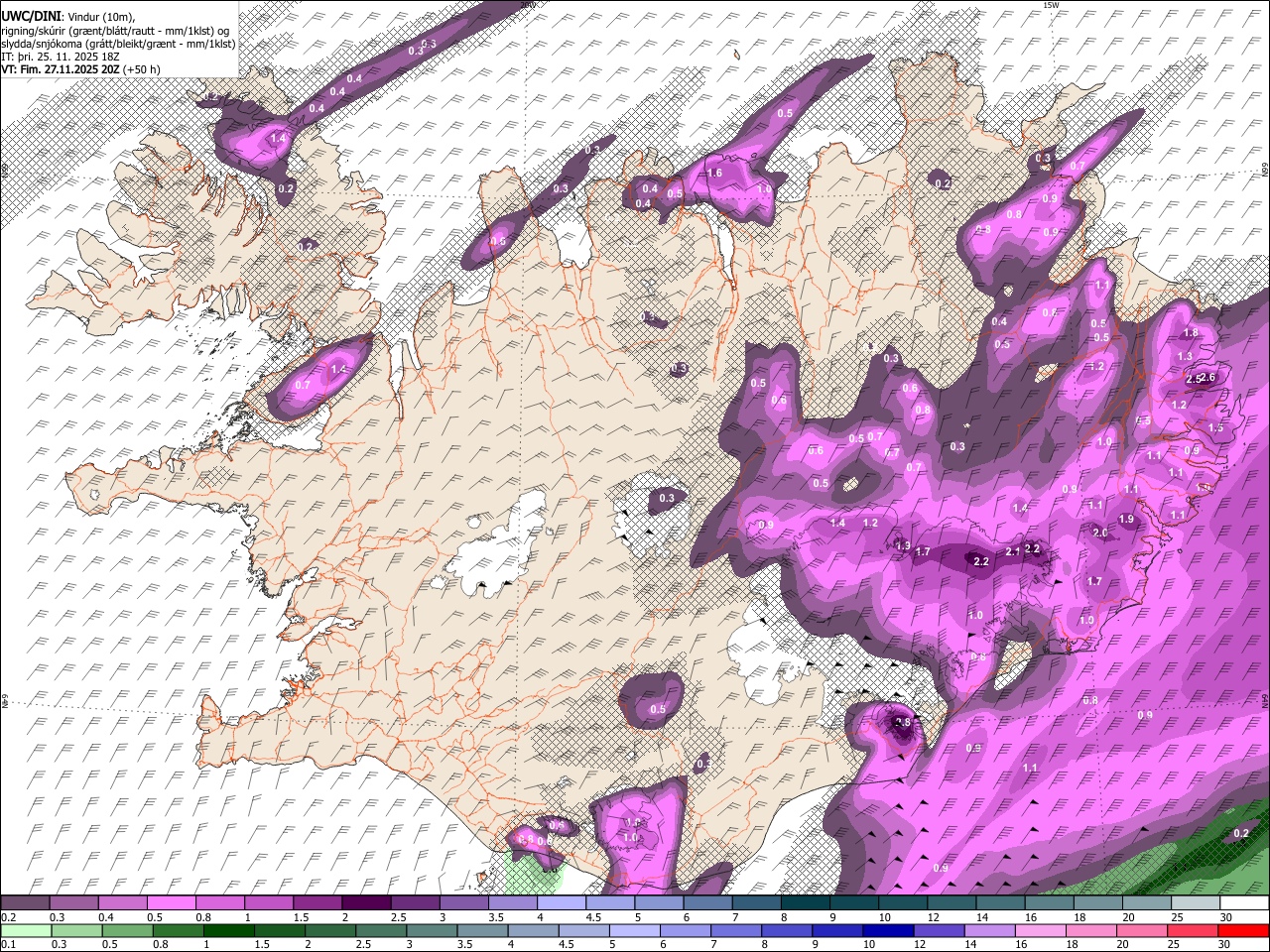1270x952 pixels.
Task: Click the 'UWC/DINI' title text
Action: click(31, 17)
